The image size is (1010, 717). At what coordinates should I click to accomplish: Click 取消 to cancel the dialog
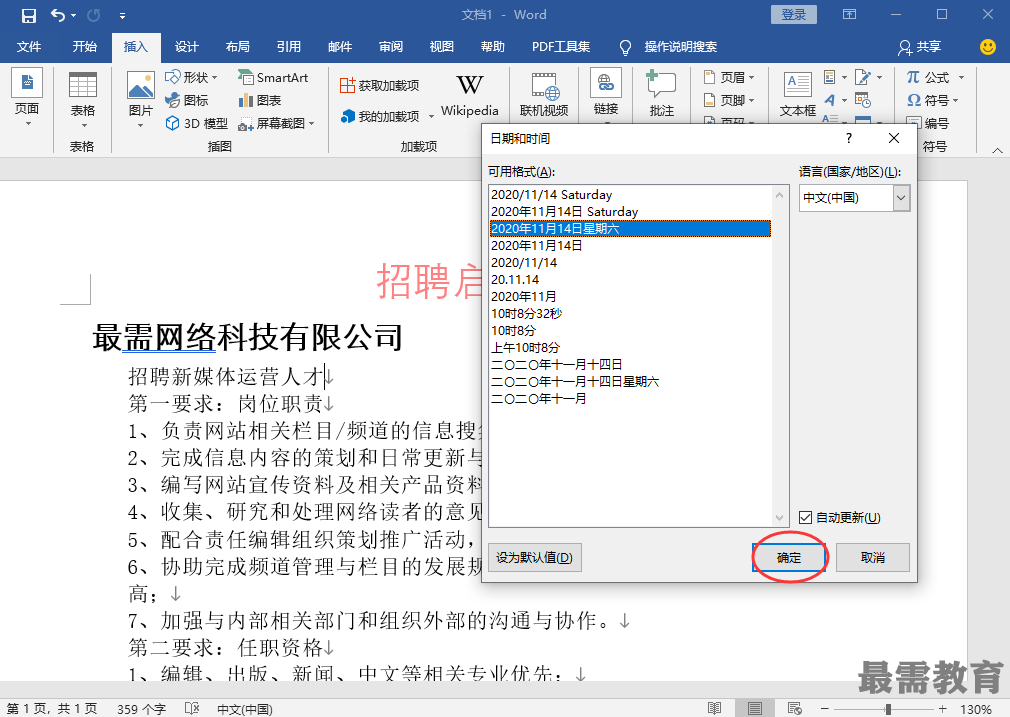point(873,557)
